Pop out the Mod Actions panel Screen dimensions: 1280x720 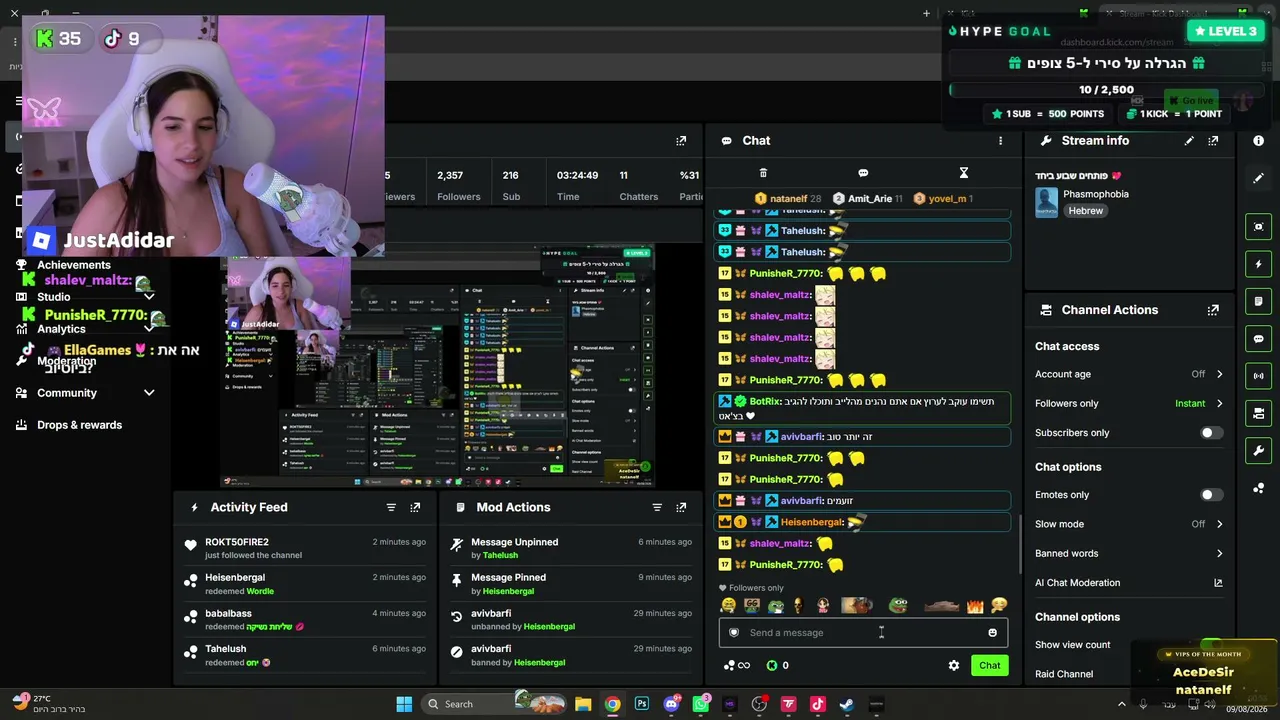[681, 508]
